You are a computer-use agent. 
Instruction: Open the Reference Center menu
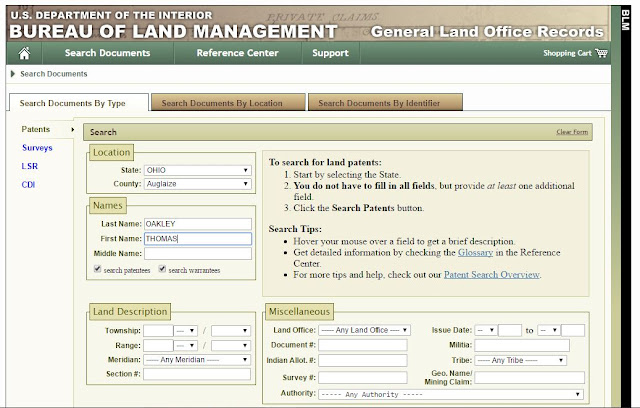[x=237, y=53]
